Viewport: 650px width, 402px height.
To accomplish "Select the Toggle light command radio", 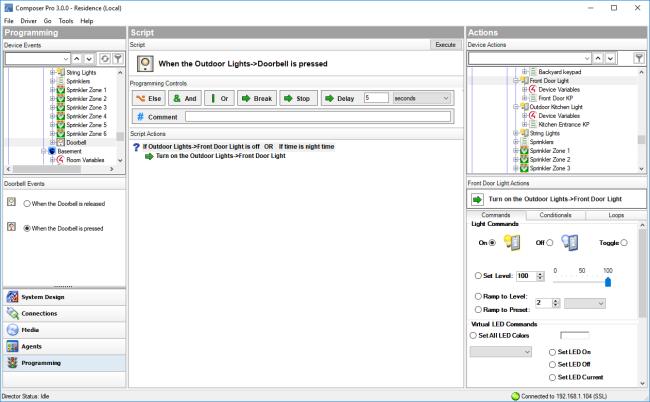I will (x=624, y=243).
